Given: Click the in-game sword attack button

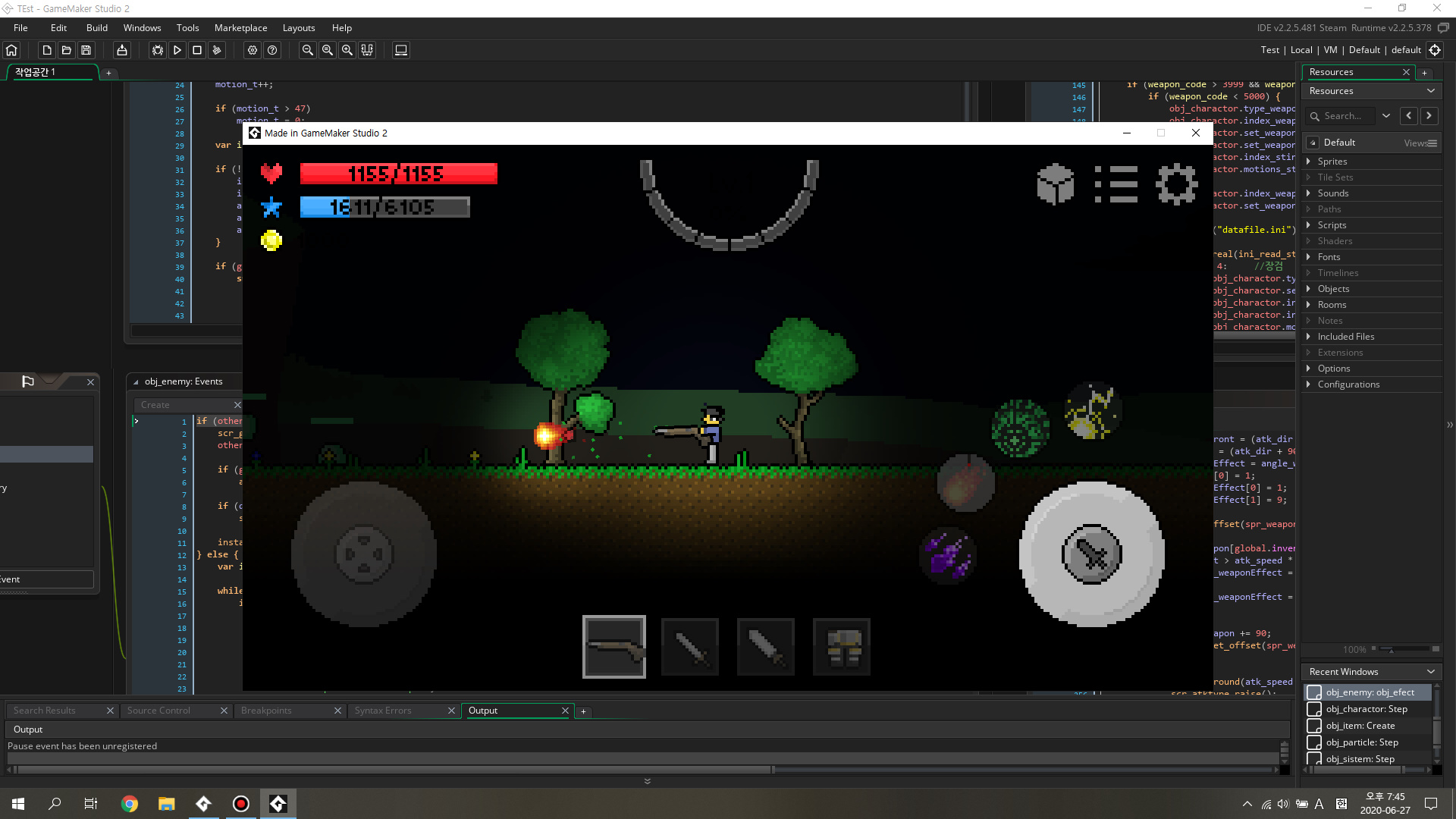Looking at the screenshot, I should [1091, 554].
